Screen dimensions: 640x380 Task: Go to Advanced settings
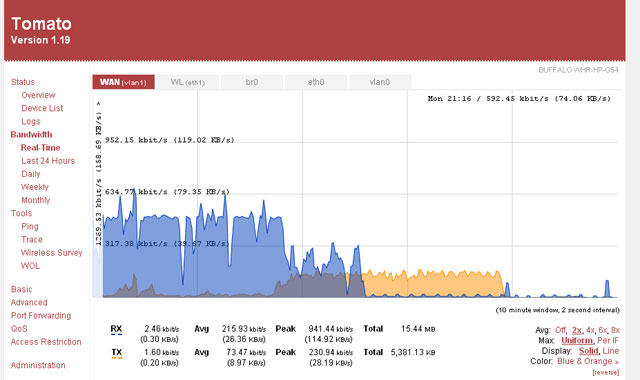click(29, 302)
